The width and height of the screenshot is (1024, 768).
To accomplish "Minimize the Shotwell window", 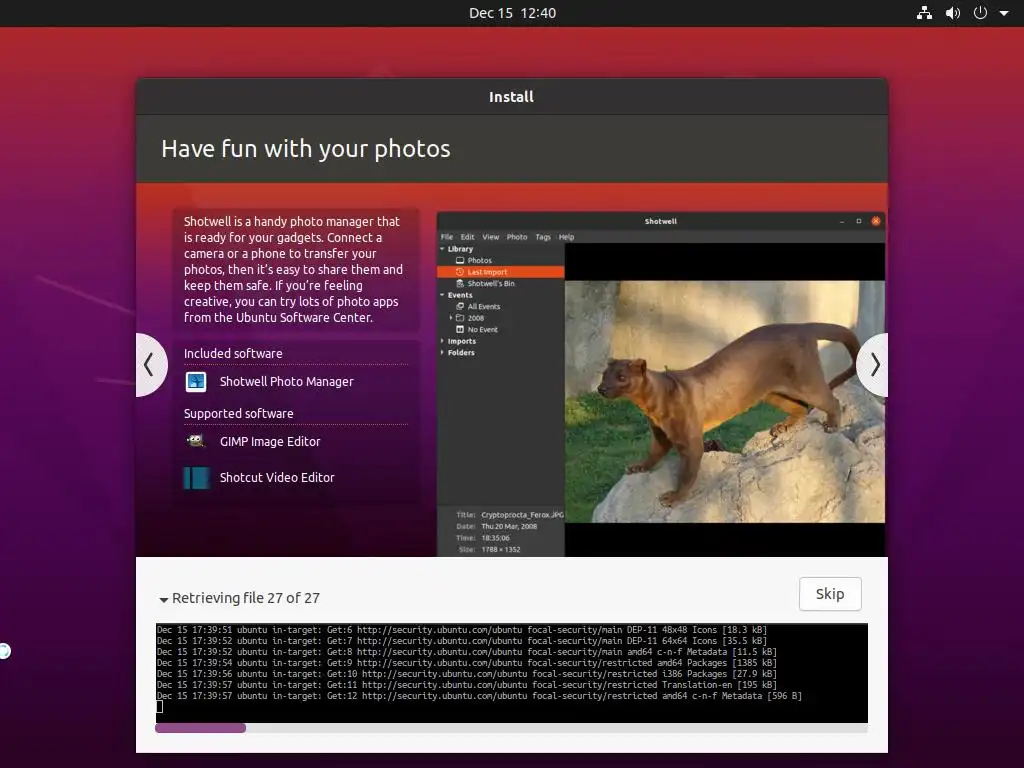I will point(842,221).
